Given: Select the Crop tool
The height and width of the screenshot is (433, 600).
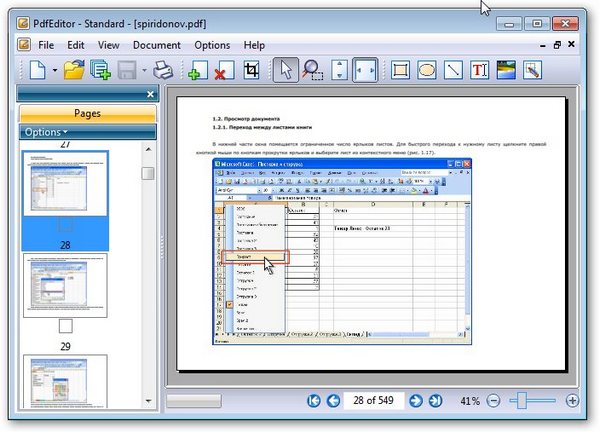Looking at the screenshot, I should 252,71.
